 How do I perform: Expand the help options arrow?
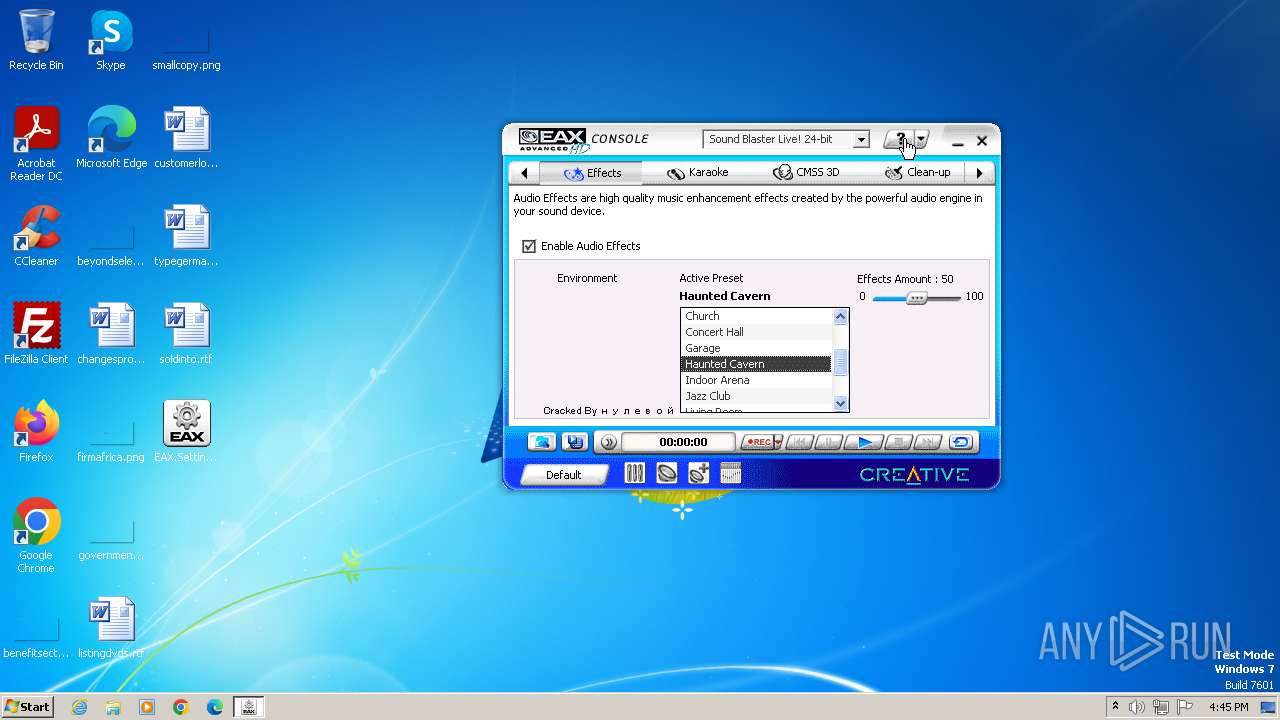(922, 140)
